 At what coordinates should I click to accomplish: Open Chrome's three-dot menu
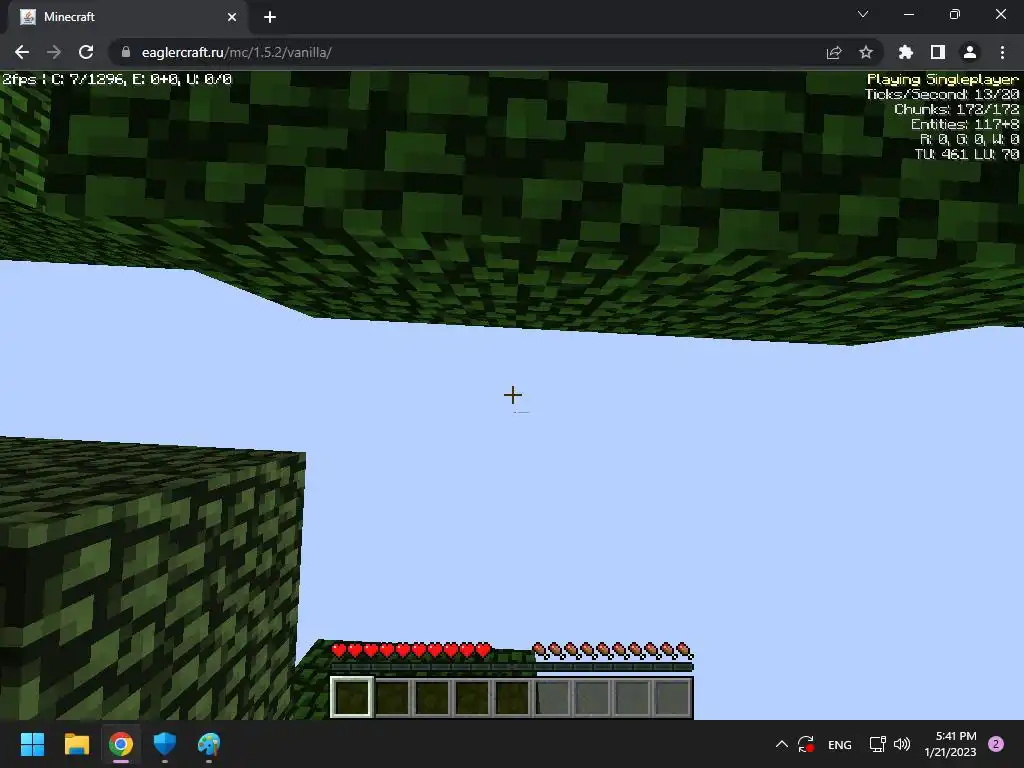click(x=1002, y=52)
